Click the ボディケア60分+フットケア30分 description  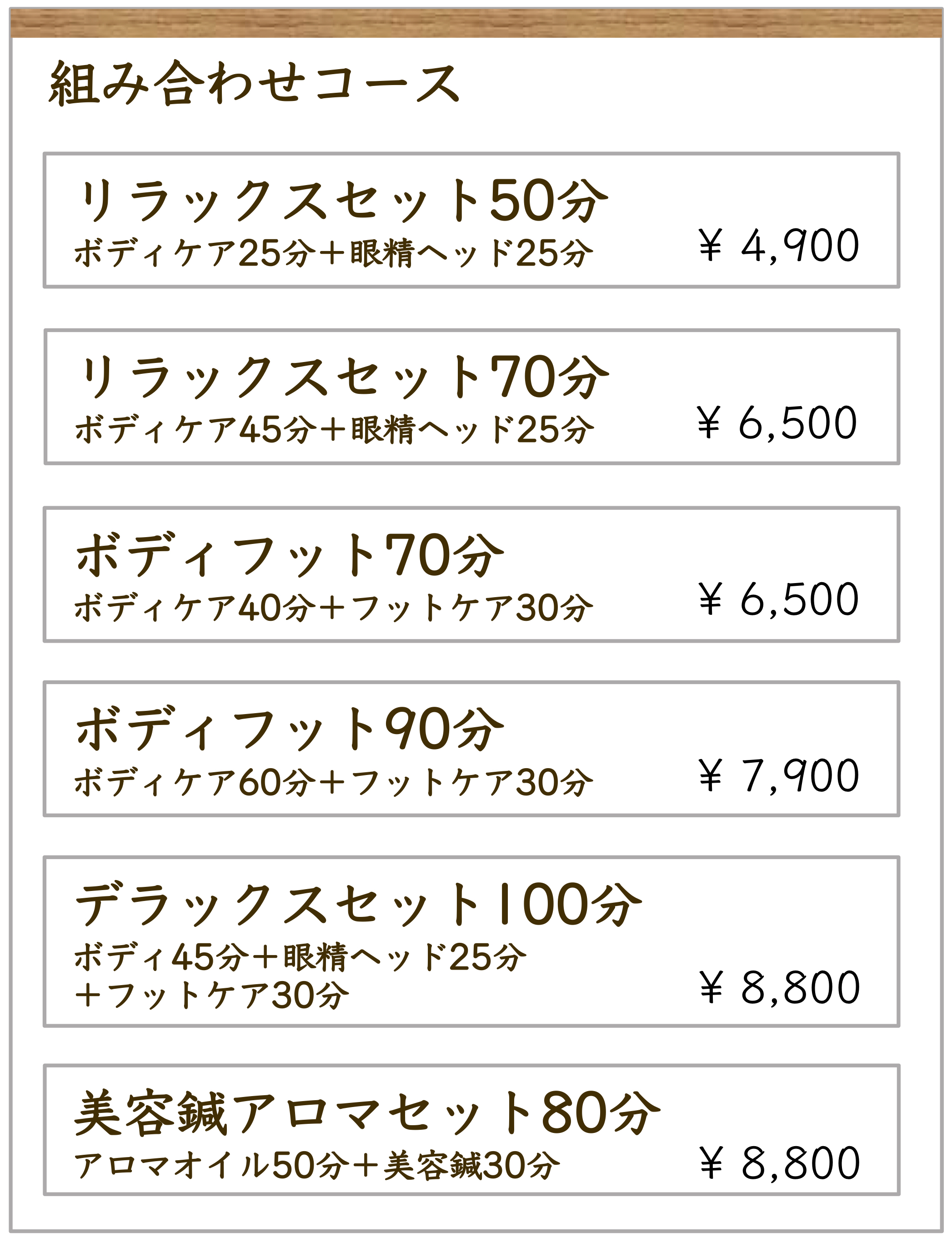click(334, 782)
